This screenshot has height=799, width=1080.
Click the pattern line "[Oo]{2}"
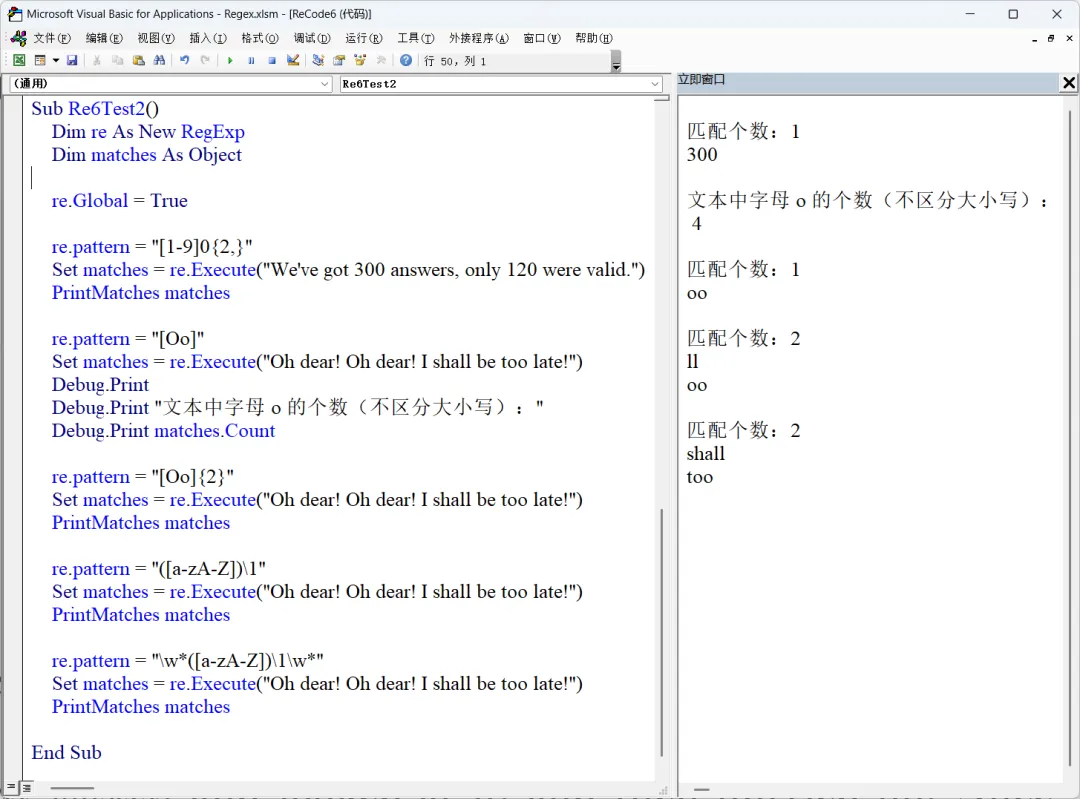pos(143,477)
